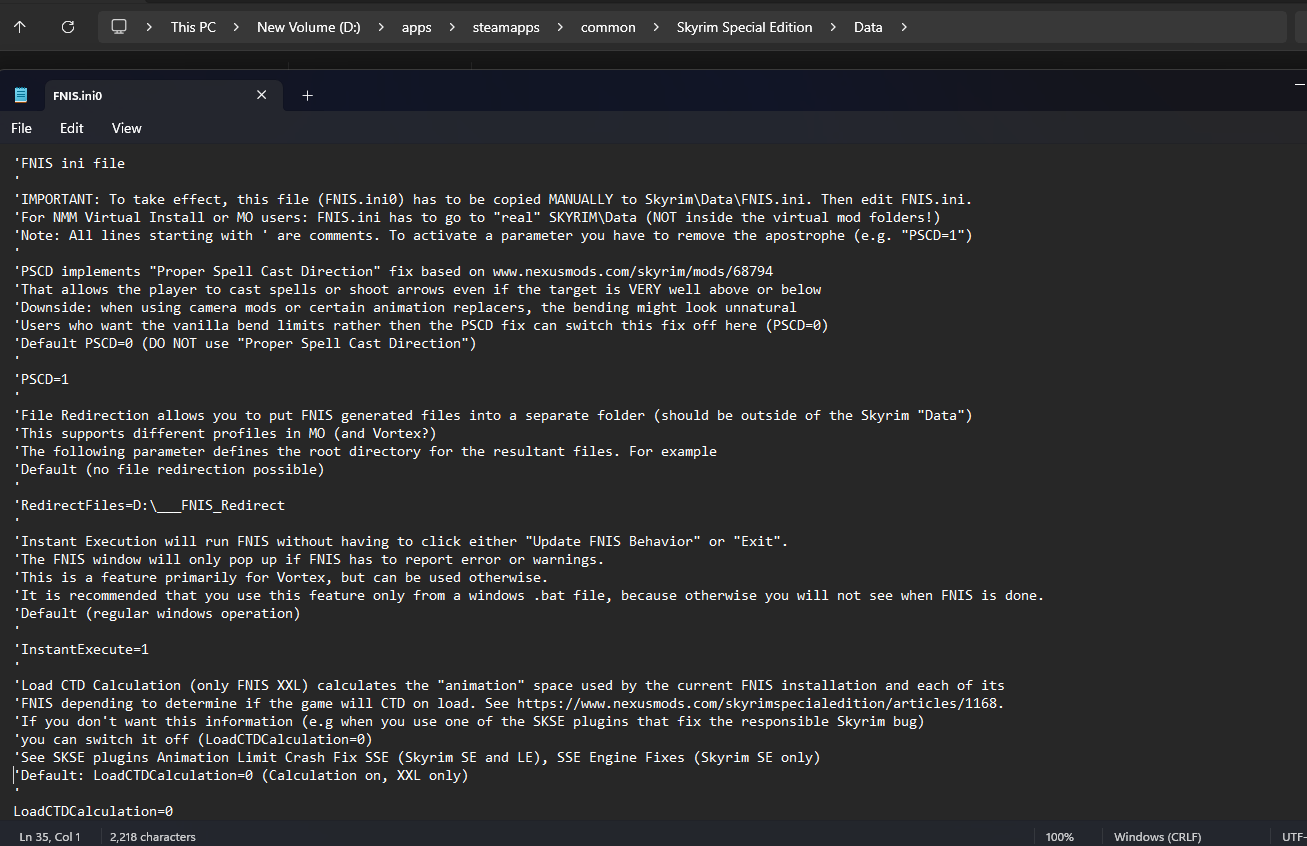Viewport: 1307px width, 846px height.
Task: Add a new Notepad tab
Action: tap(308, 96)
